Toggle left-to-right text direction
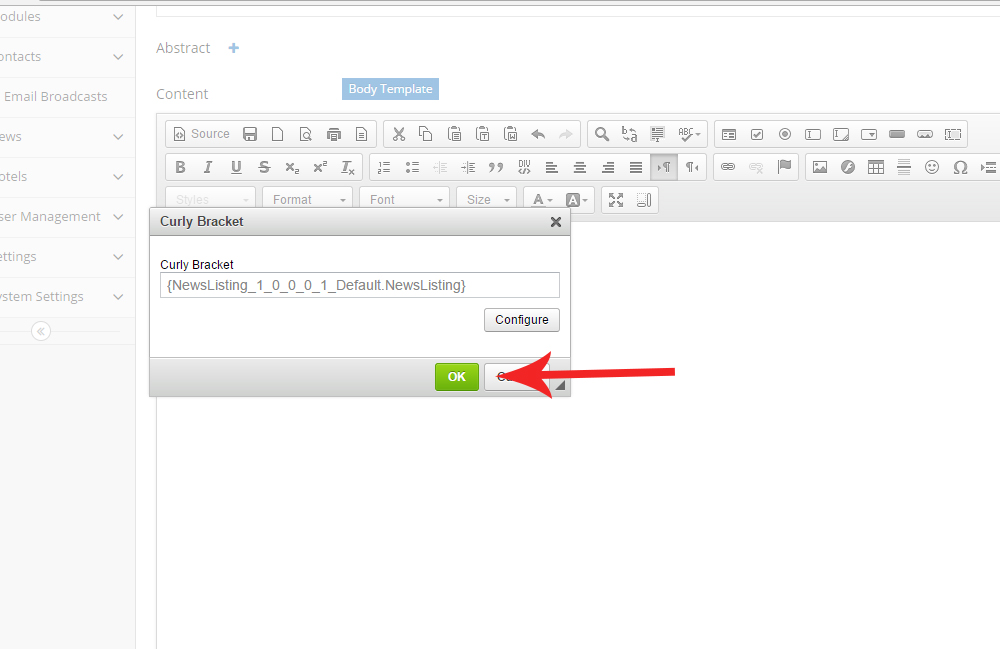 664,167
